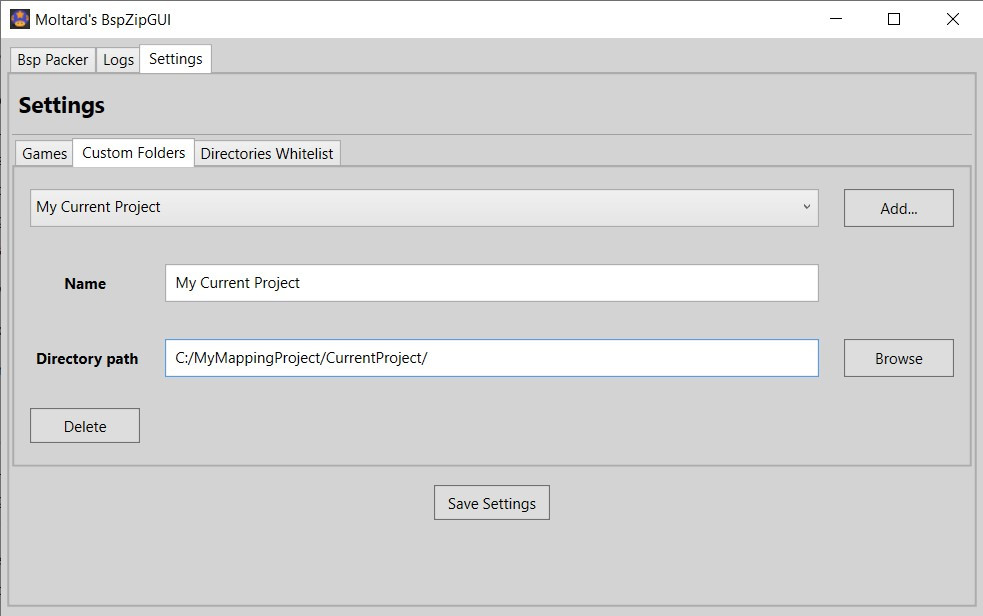
Task: Switch to the Games tab
Action: pos(44,152)
